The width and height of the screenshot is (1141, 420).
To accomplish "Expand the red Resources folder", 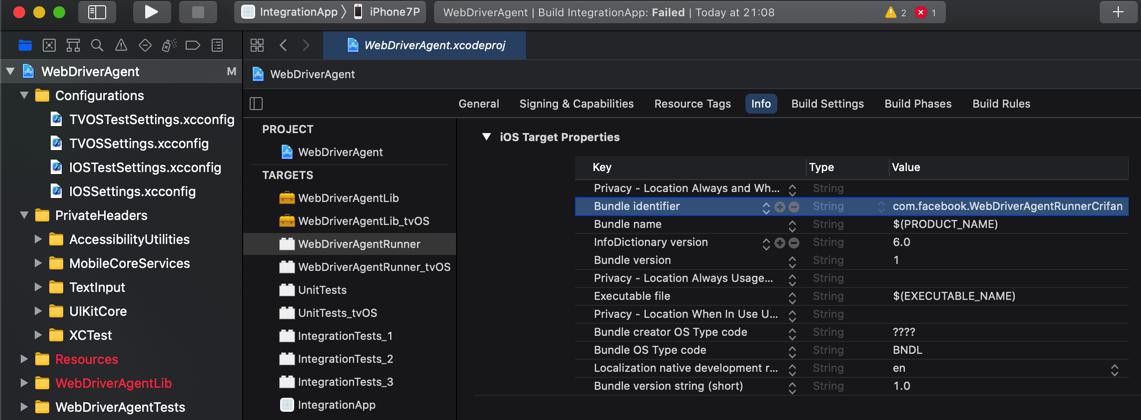I will (x=24, y=359).
